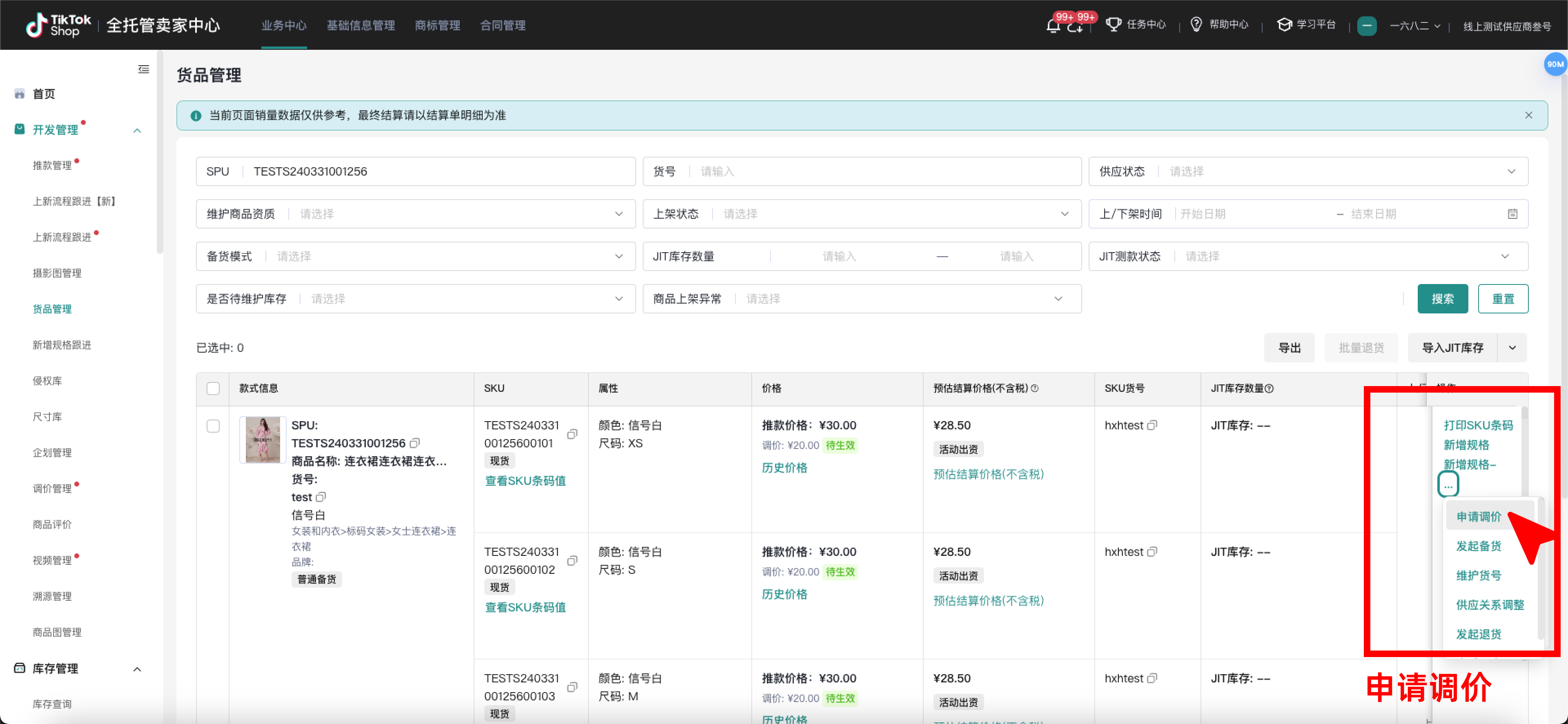Viewport: 1568px width, 724px height.
Task: Open the 是否待维护库存 dropdown
Action: [416, 299]
